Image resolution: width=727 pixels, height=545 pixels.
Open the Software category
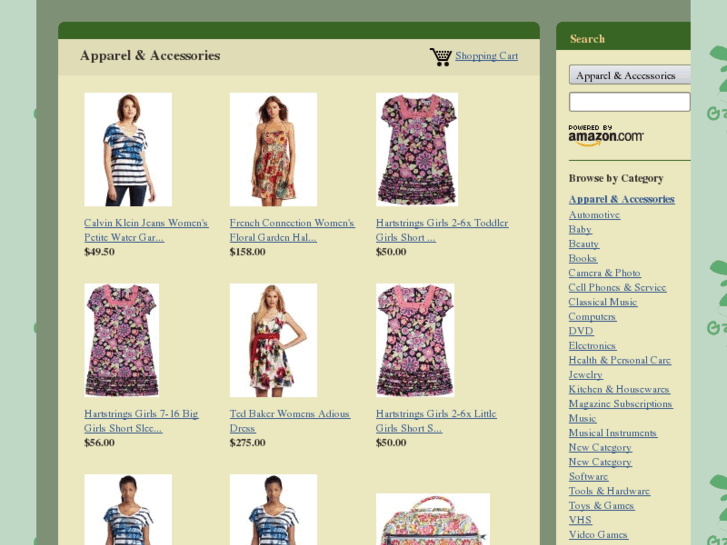pos(588,476)
